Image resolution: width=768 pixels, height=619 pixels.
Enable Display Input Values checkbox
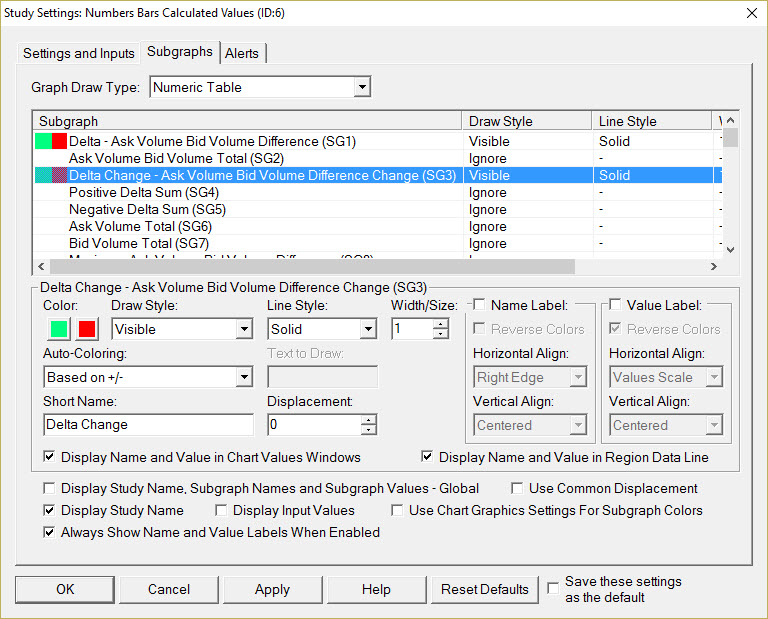(221, 510)
